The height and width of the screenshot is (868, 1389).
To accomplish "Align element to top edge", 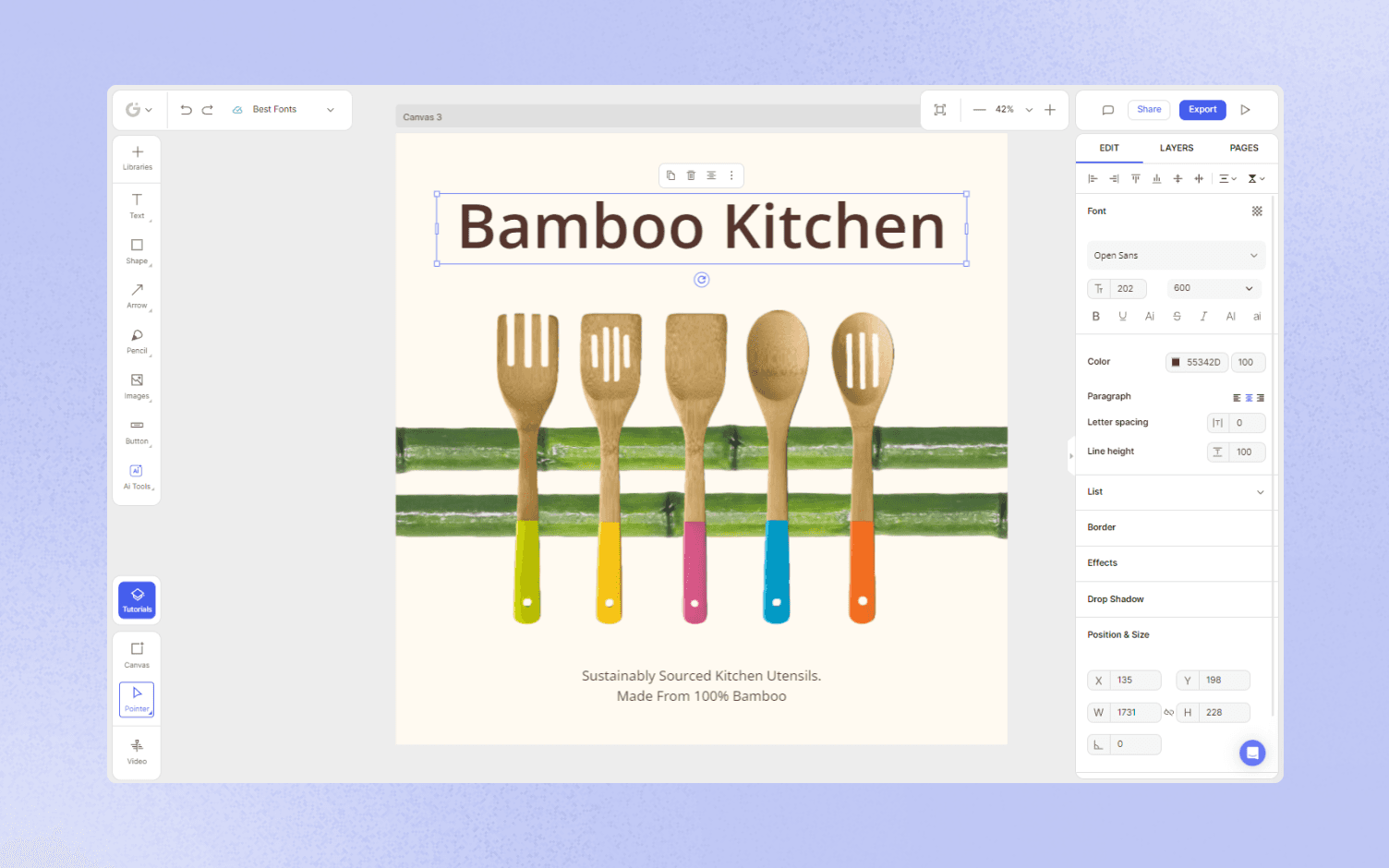I will point(1135,179).
